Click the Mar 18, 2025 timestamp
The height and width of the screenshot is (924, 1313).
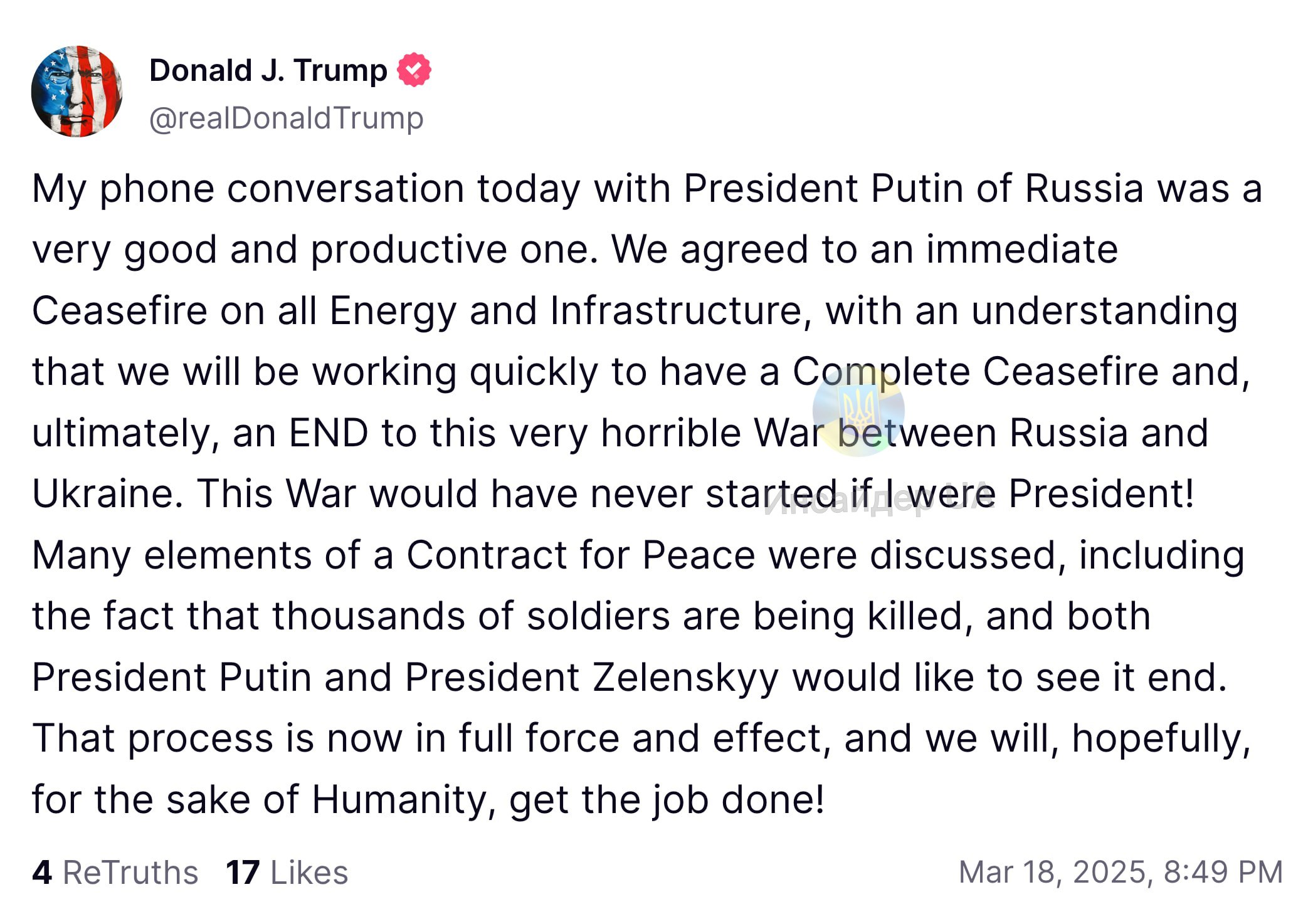(x=1121, y=872)
